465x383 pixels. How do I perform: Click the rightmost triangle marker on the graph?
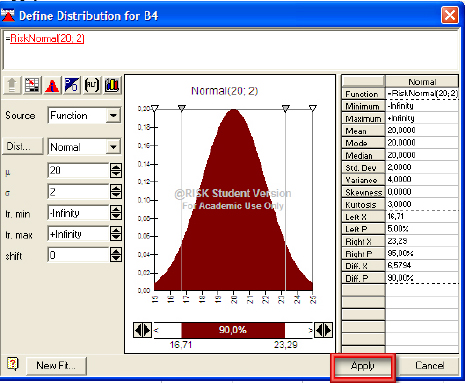point(312,108)
